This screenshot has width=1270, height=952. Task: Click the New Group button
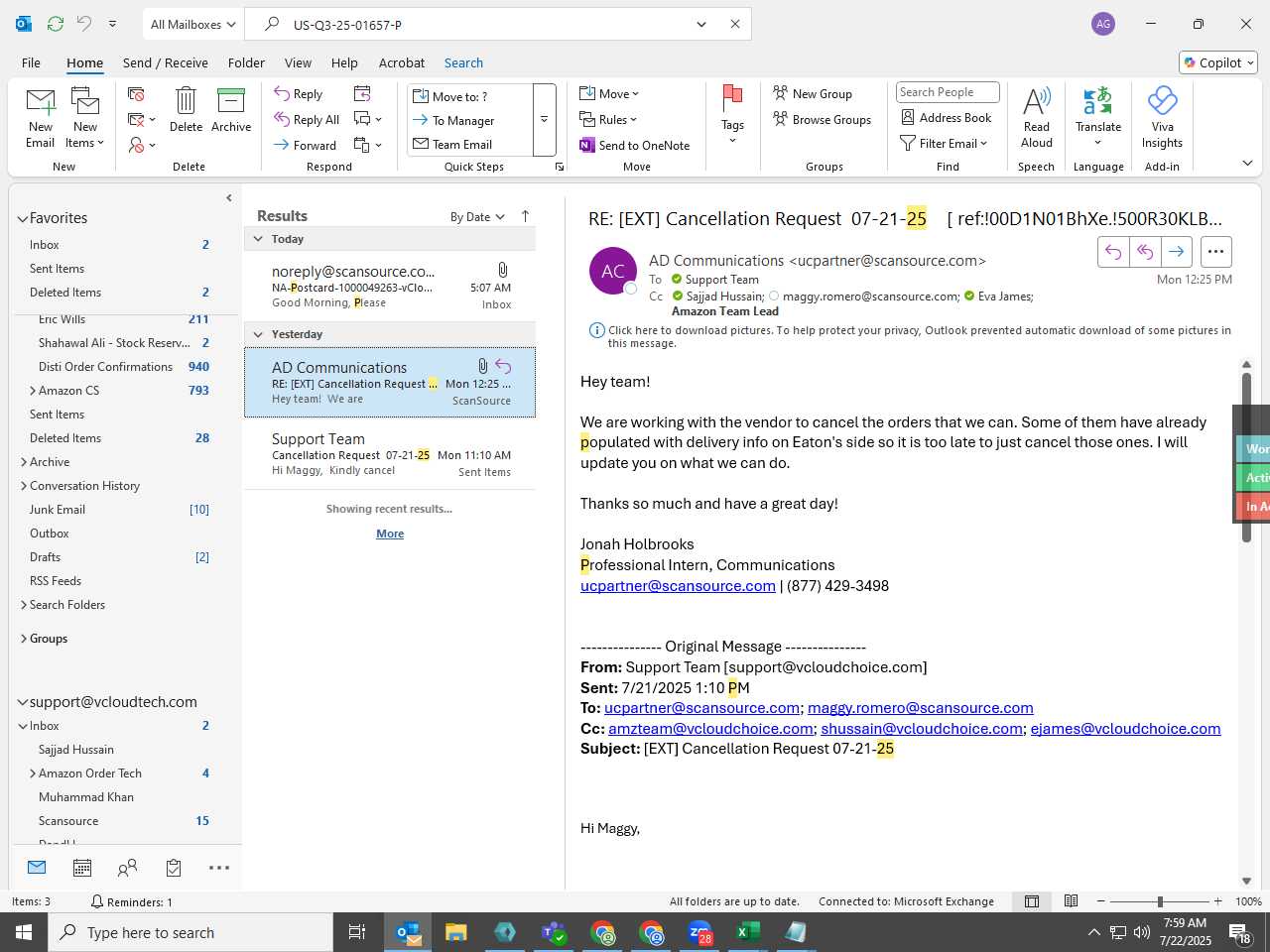813,94
